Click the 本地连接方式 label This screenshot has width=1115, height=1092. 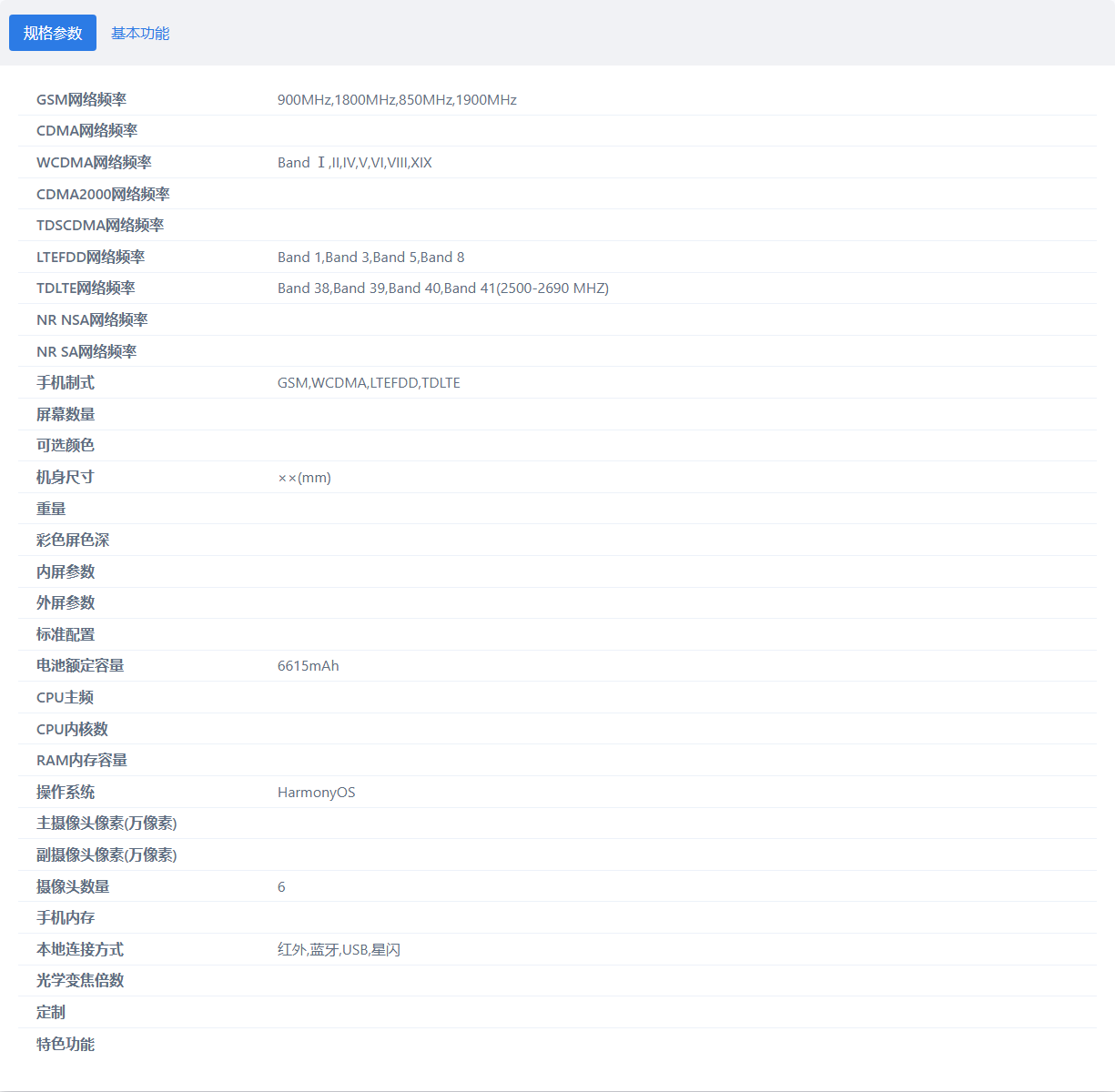pos(80,949)
